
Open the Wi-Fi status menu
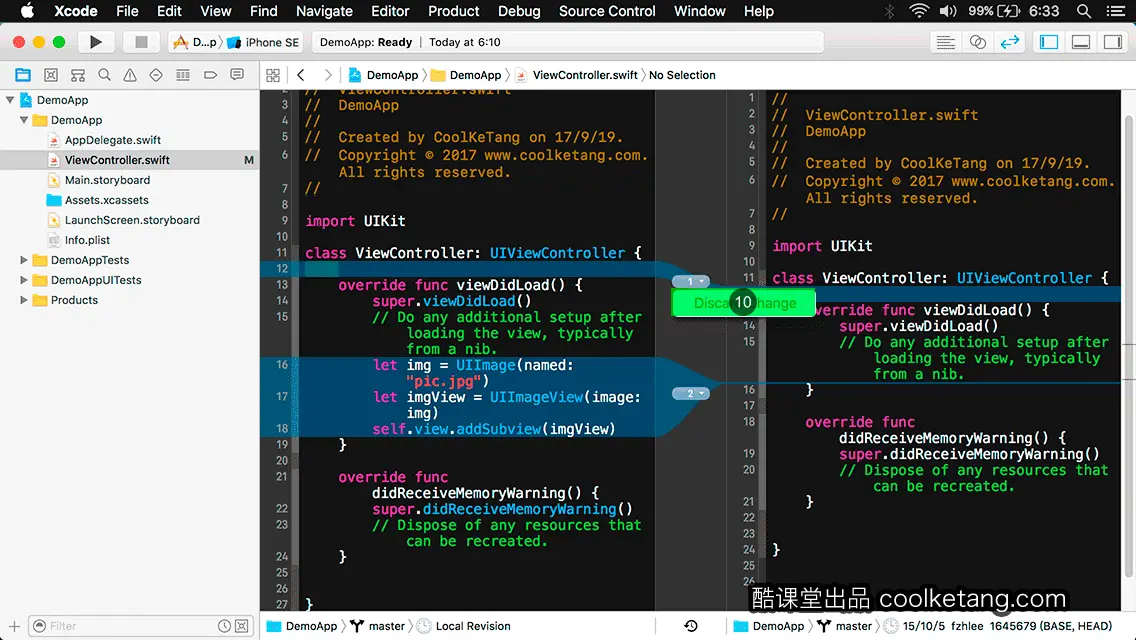click(x=919, y=11)
